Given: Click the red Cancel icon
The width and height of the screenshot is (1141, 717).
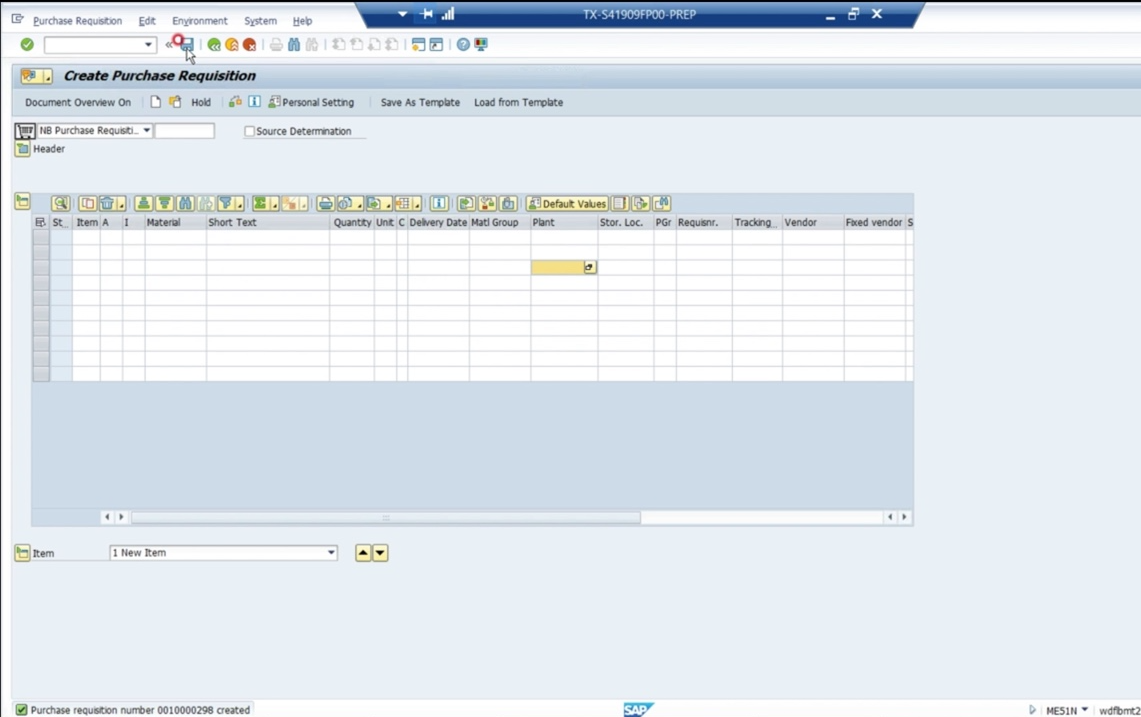Looking at the screenshot, I should pyautogui.click(x=250, y=45).
